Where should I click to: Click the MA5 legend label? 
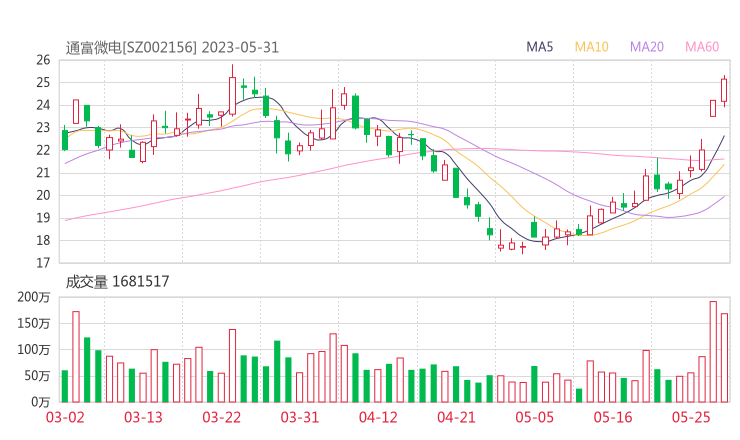pos(539,47)
